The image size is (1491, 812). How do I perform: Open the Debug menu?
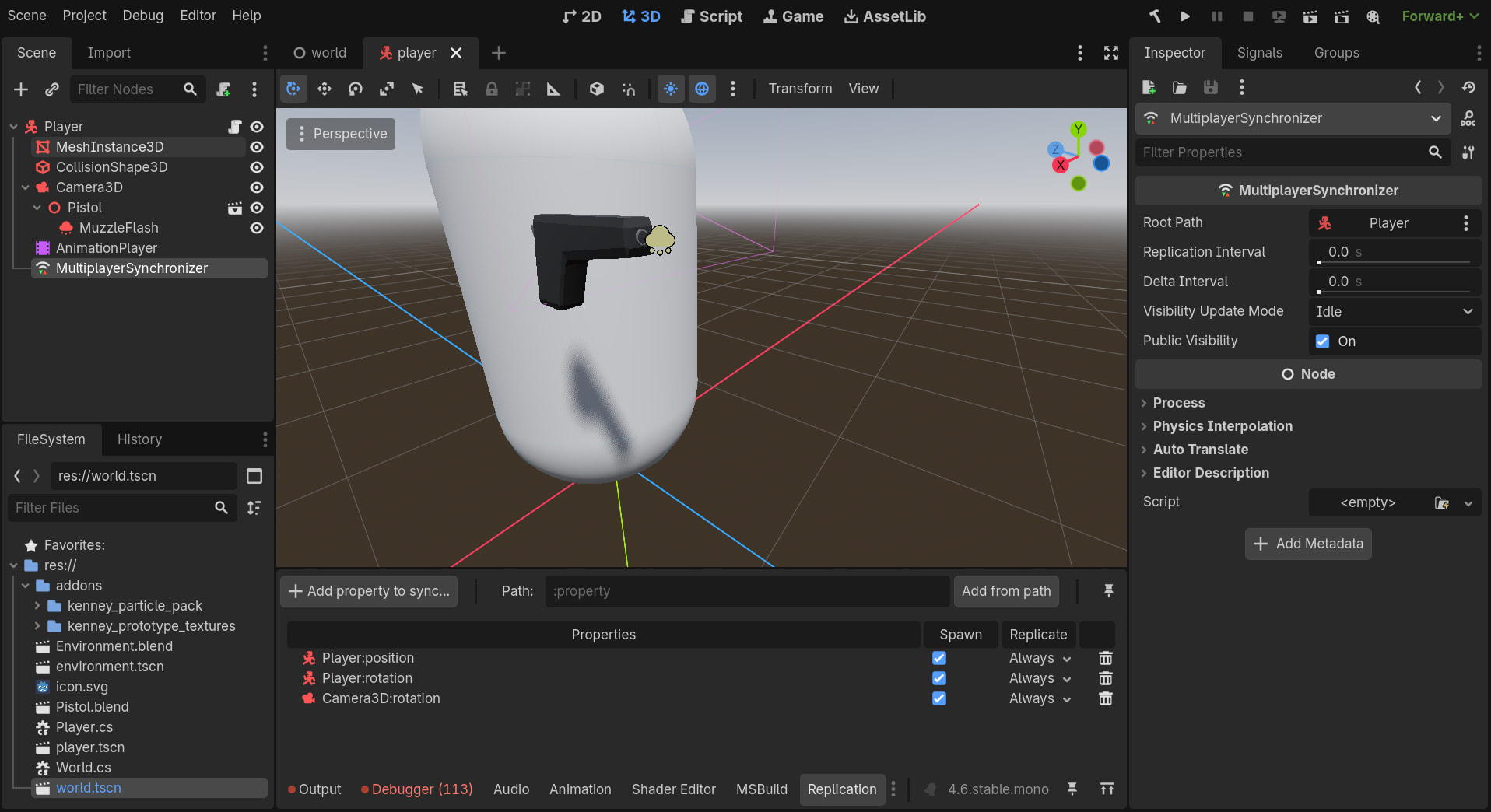tap(142, 16)
